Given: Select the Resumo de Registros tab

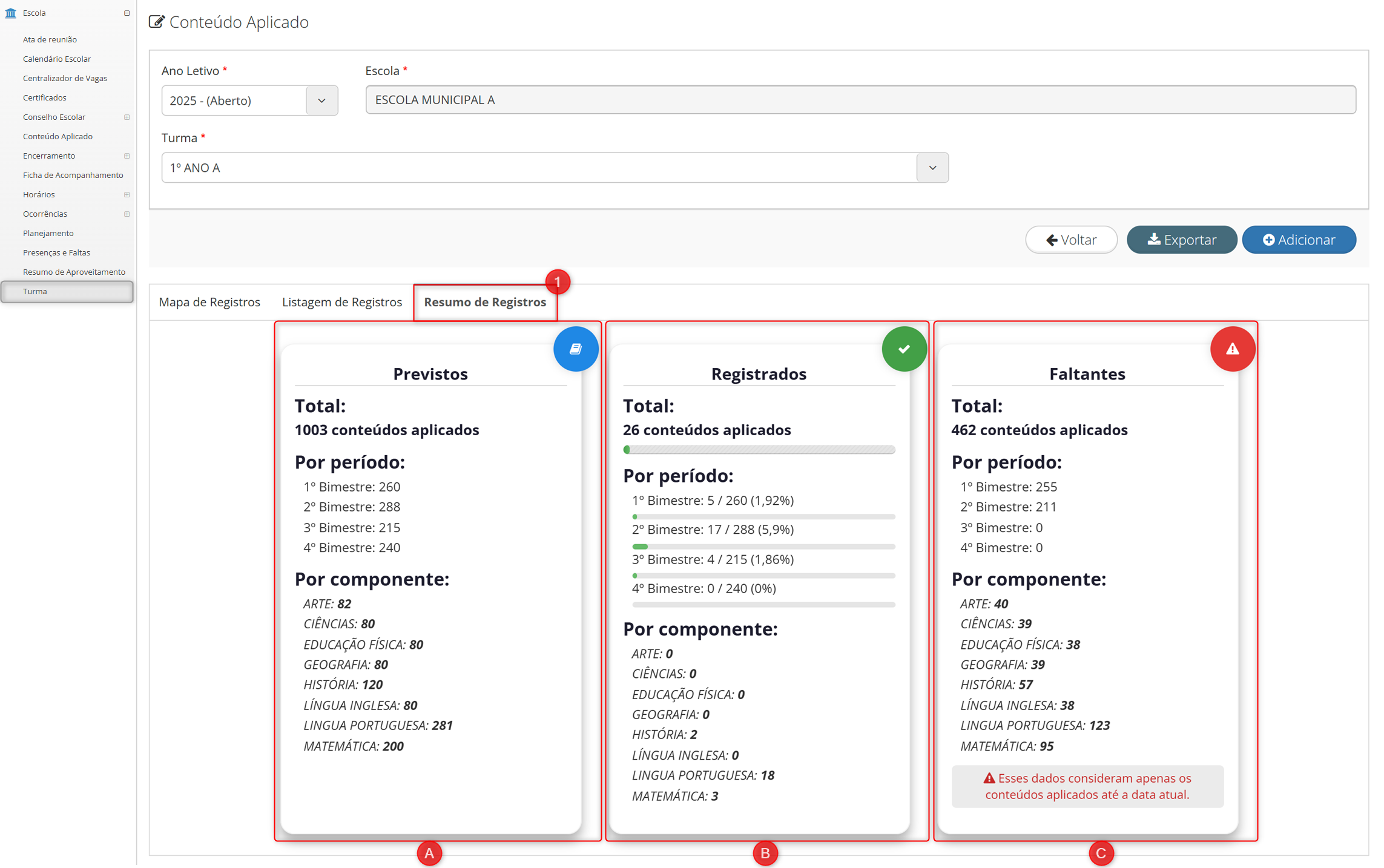Looking at the screenshot, I should point(485,302).
